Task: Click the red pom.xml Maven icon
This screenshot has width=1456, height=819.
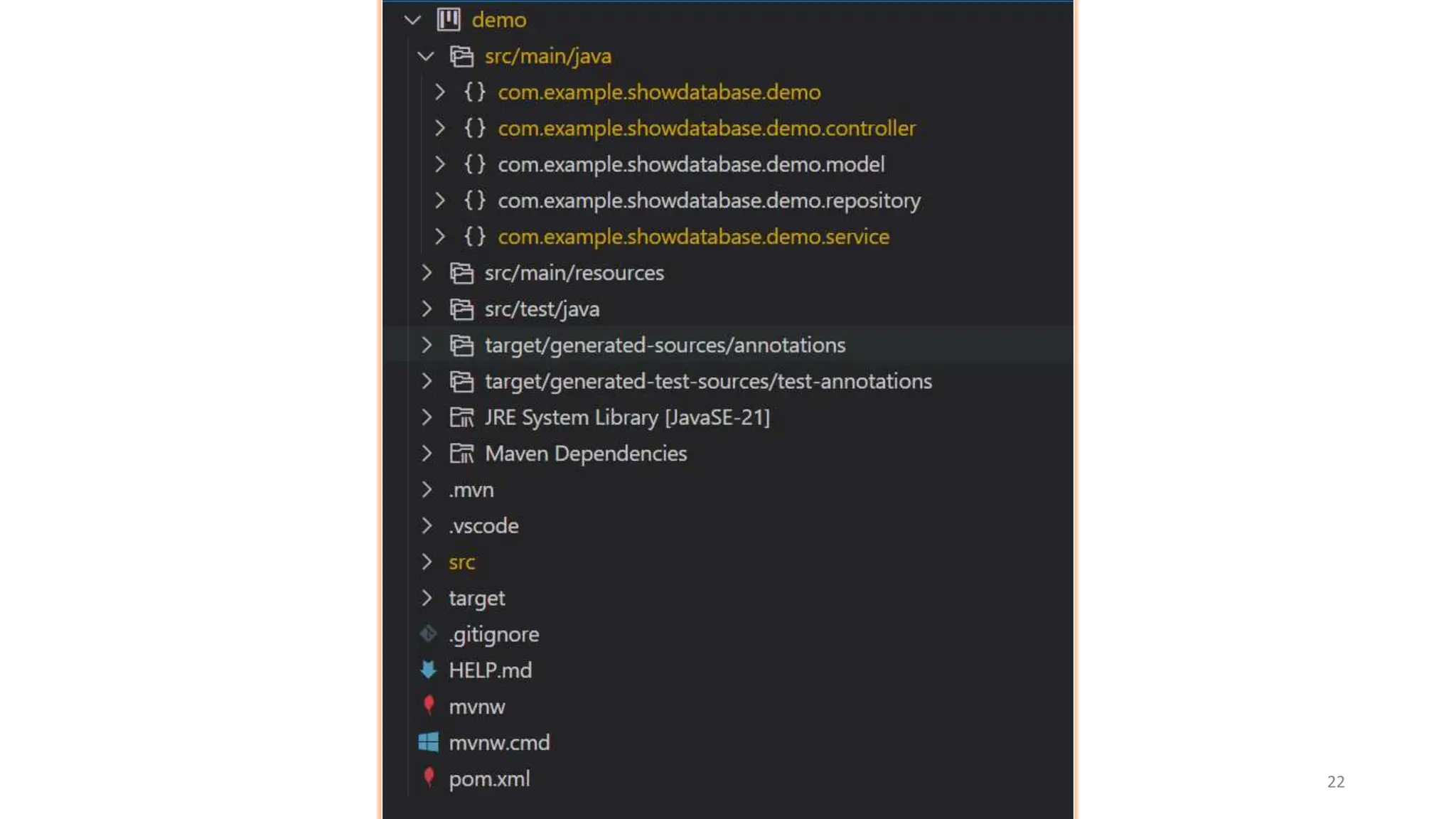Action: coord(428,778)
